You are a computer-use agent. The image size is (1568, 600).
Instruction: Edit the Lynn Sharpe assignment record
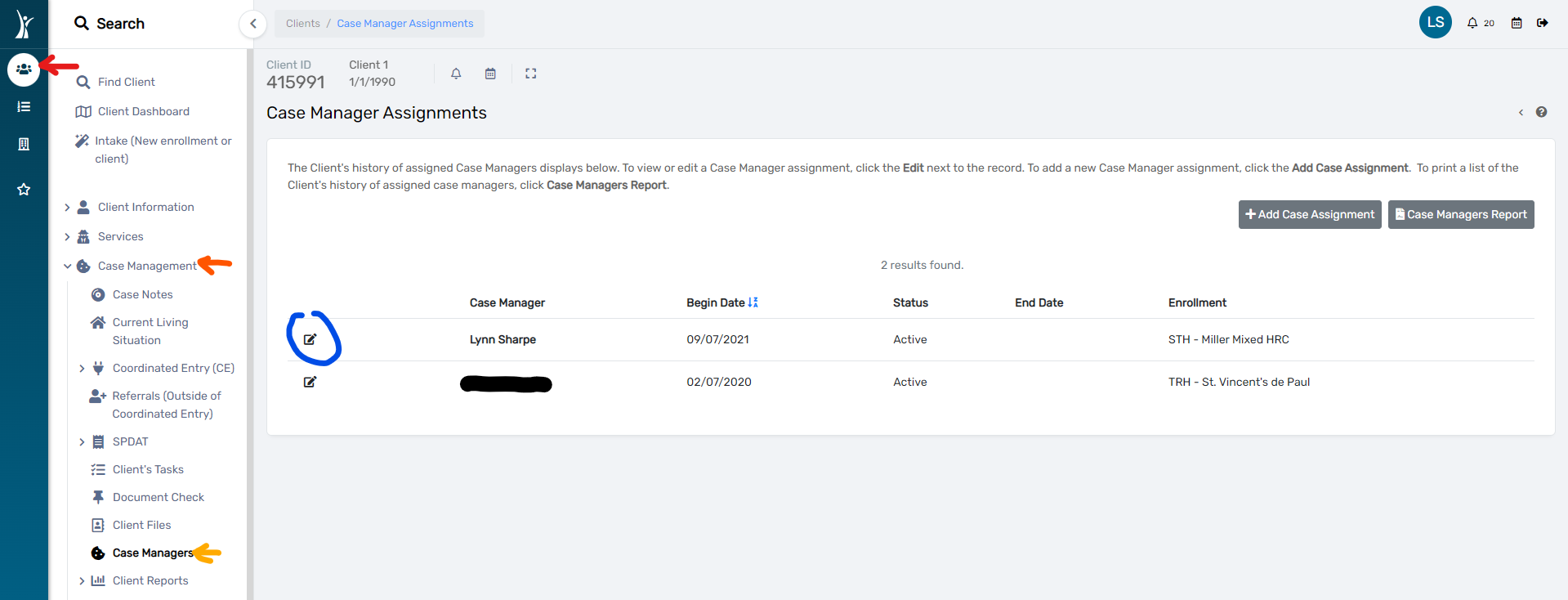tap(310, 339)
